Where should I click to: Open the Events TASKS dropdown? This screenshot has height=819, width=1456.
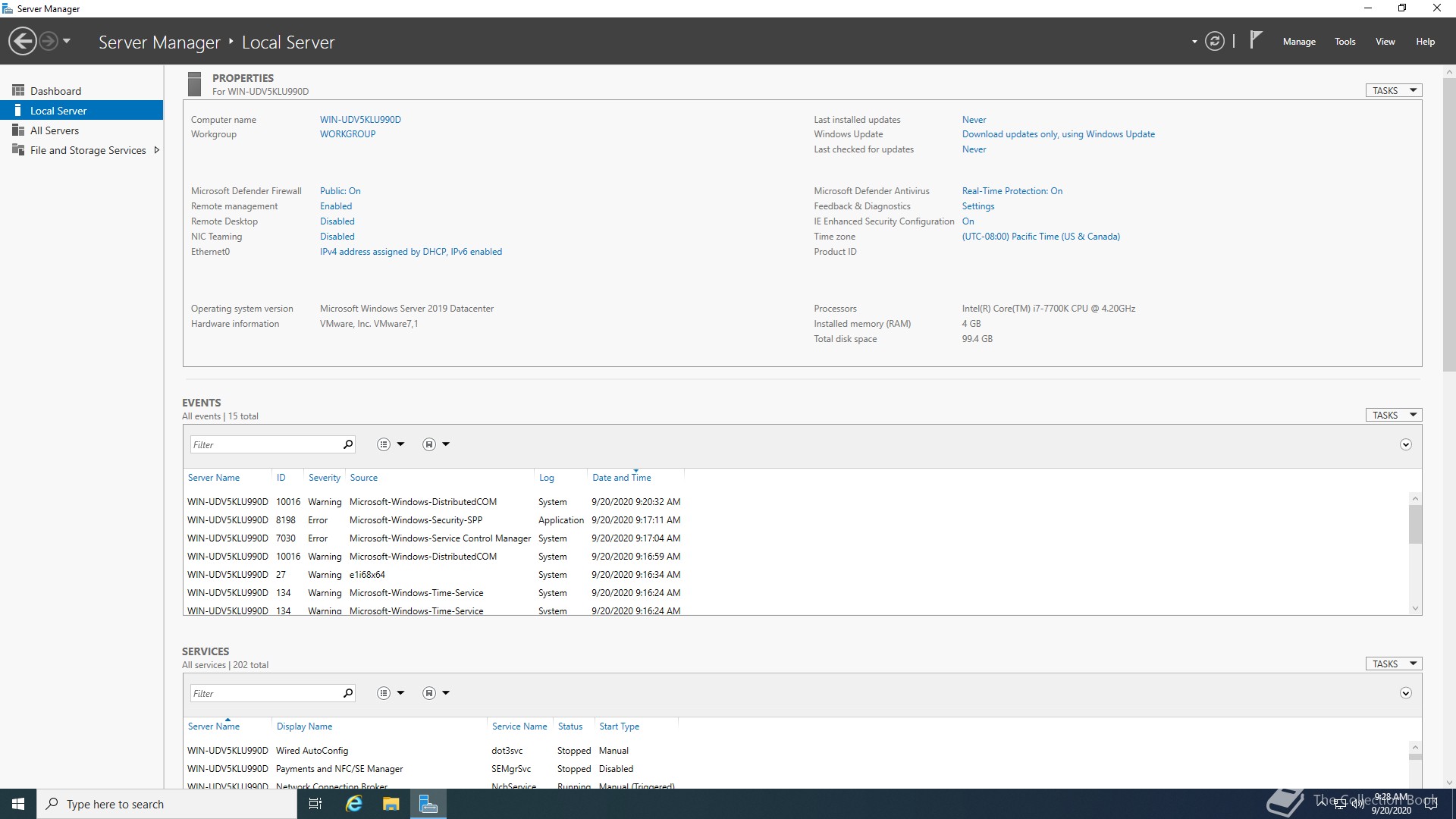point(1394,415)
